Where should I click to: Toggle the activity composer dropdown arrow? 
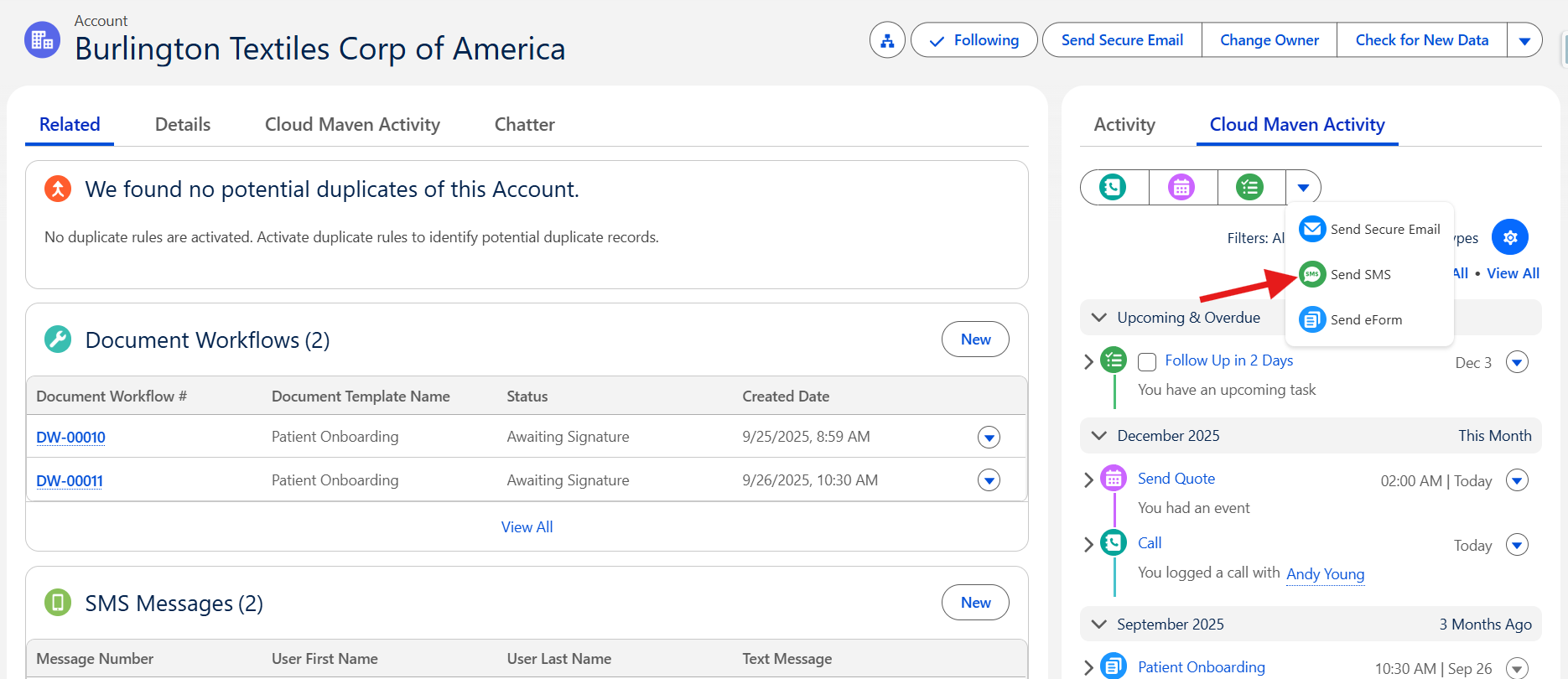[1303, 187]
